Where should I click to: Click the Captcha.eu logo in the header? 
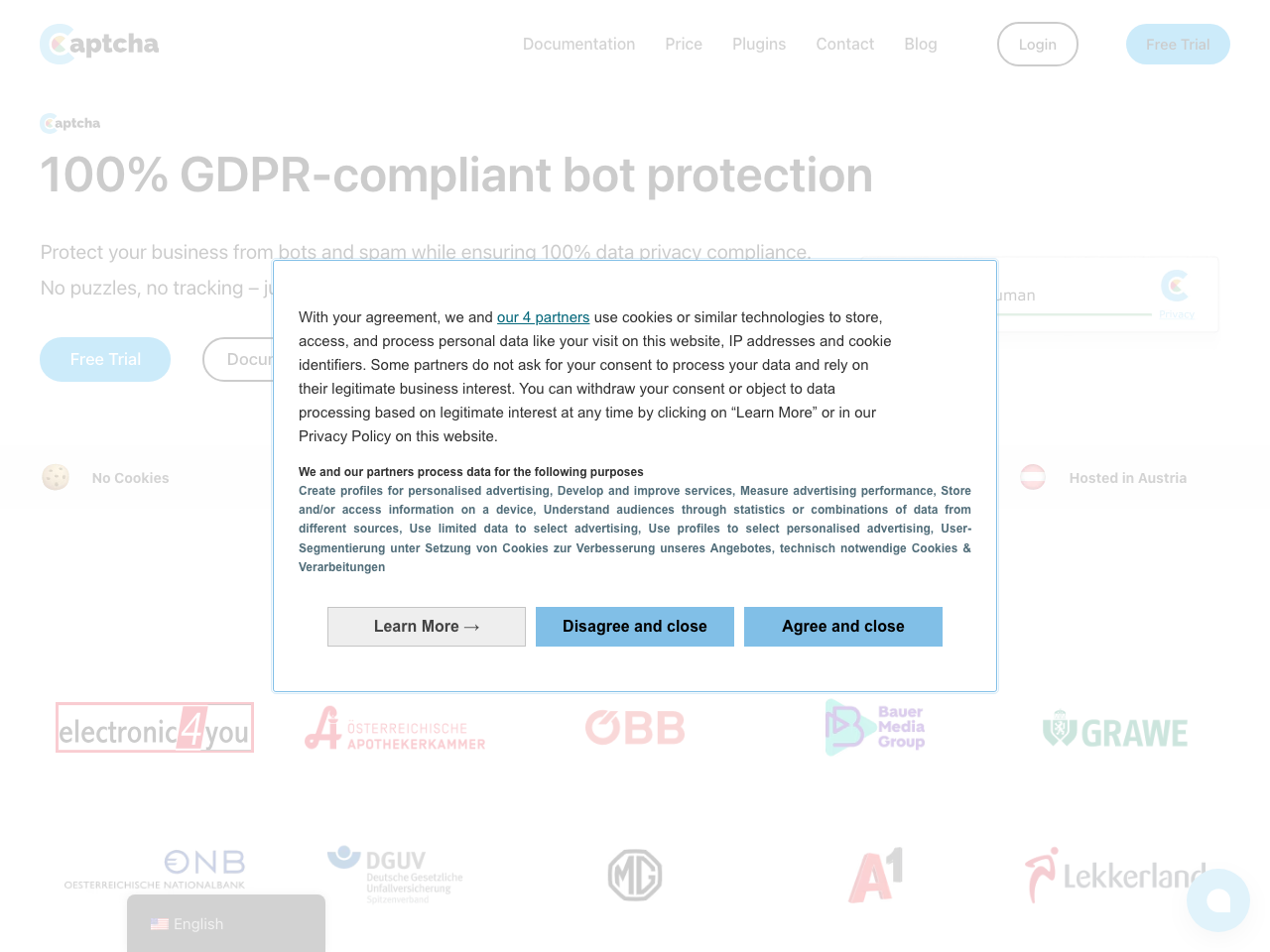coord(98,44)
